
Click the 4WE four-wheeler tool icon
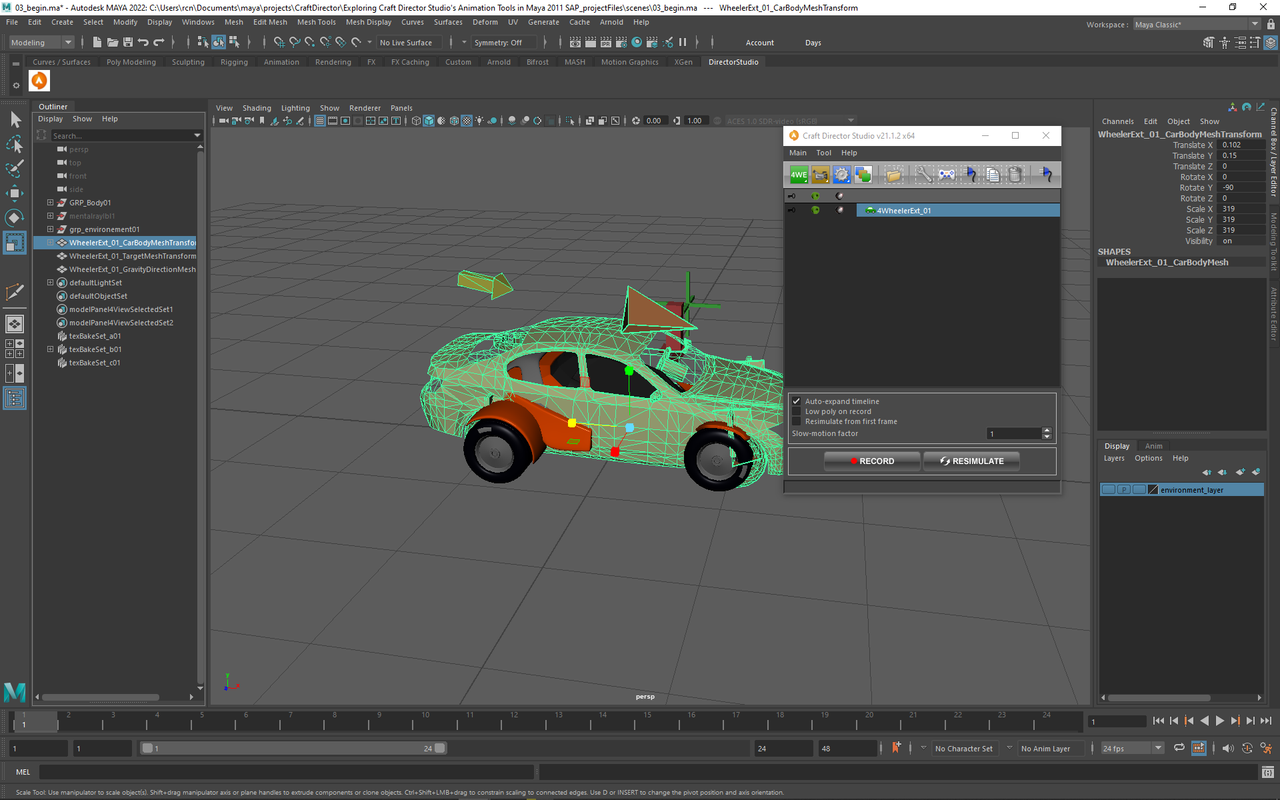tap(799, 174)
